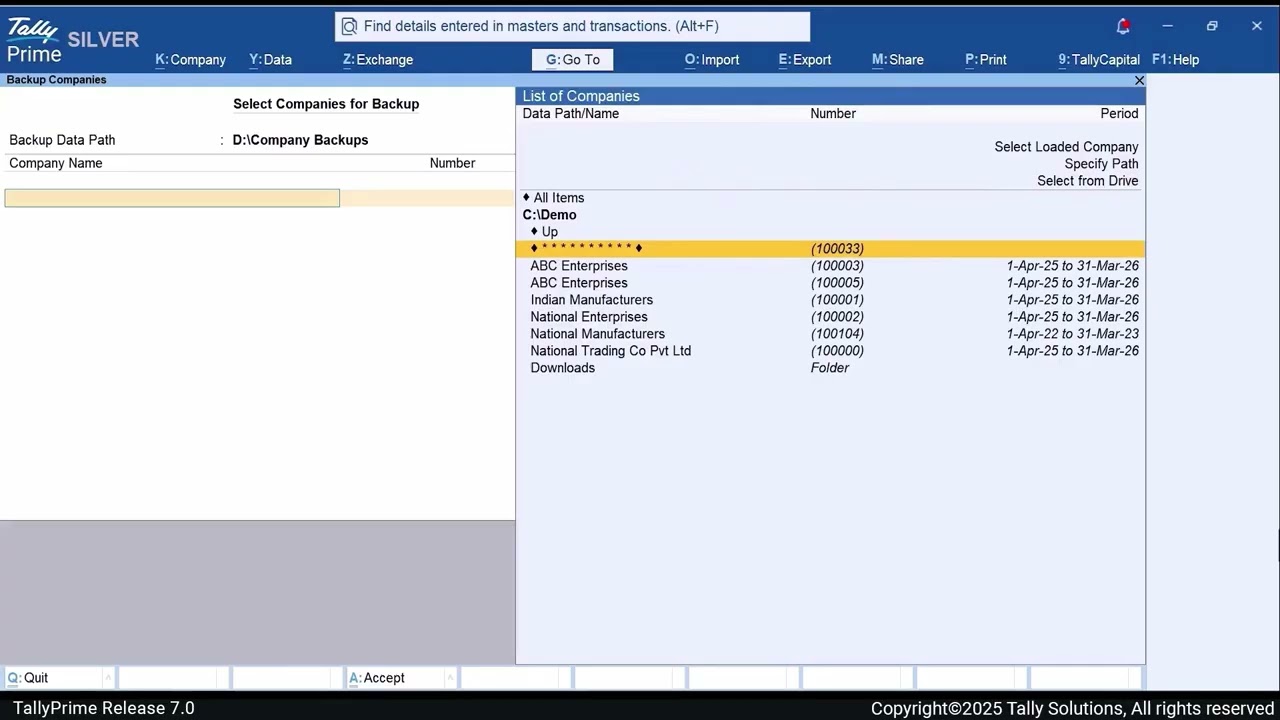Open F1: Help menu

[x=1175, y=60]
